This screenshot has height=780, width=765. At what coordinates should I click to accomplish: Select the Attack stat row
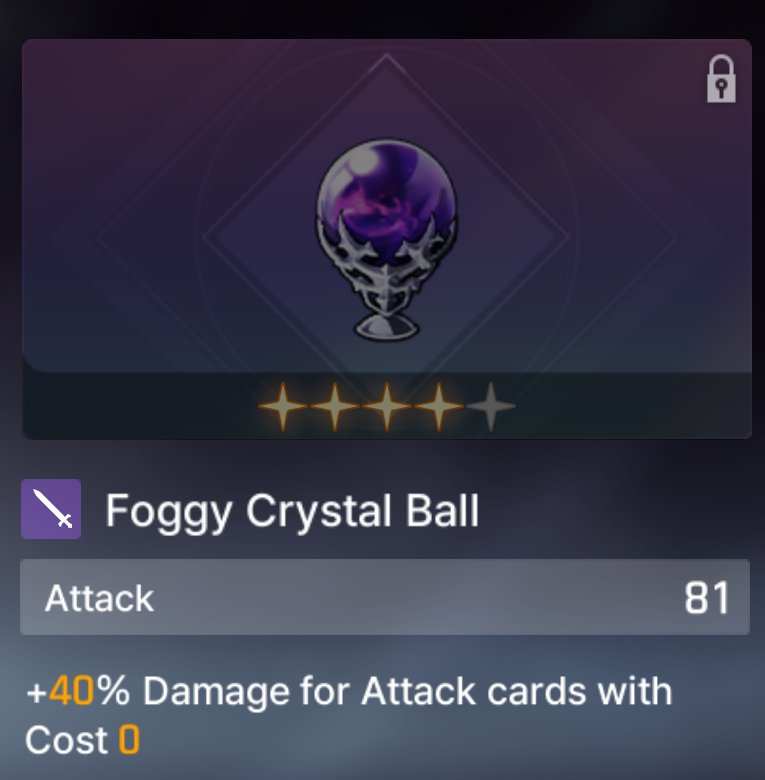pos(385,597)
